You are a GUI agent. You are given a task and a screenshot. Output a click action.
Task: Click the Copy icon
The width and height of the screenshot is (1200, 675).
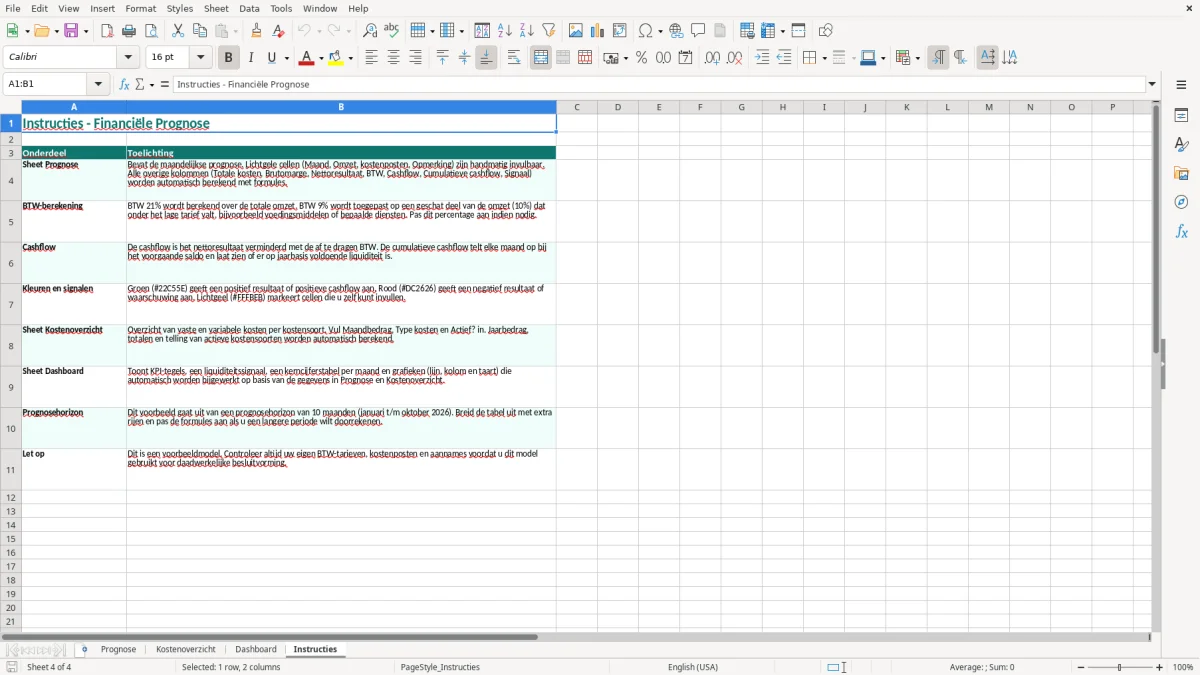pyautogui.click(x=200, y=31)
